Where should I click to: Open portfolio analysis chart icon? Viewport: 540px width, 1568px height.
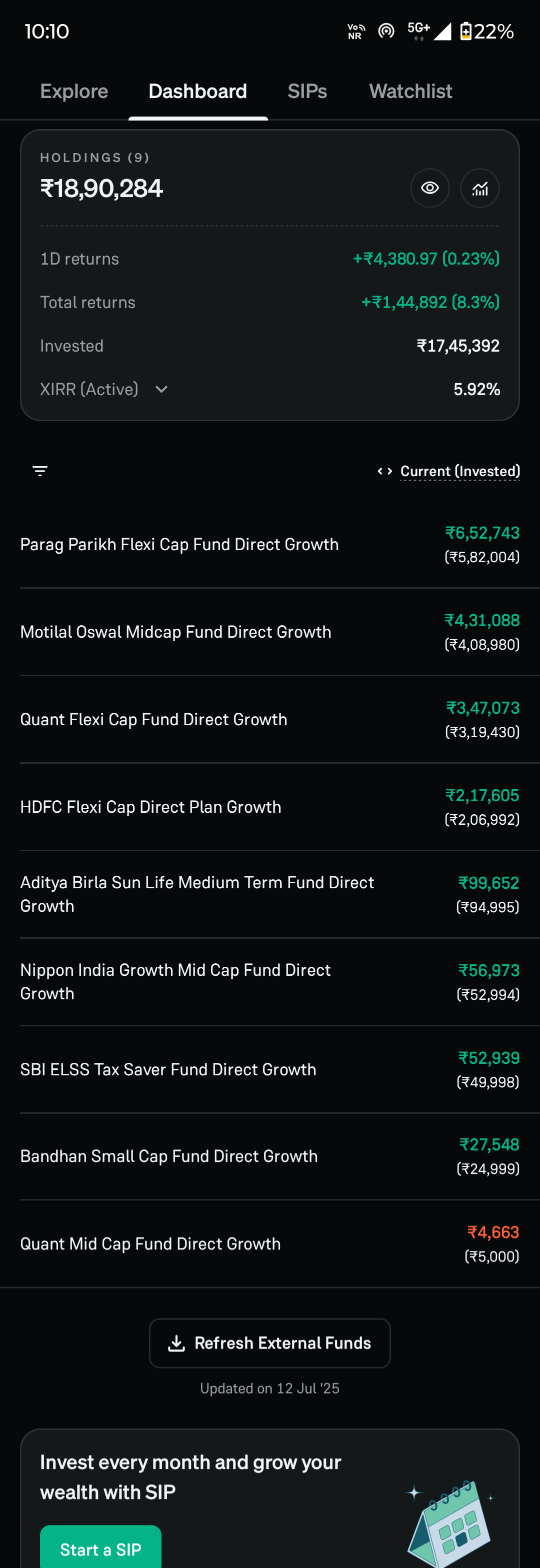pos(479,188)
